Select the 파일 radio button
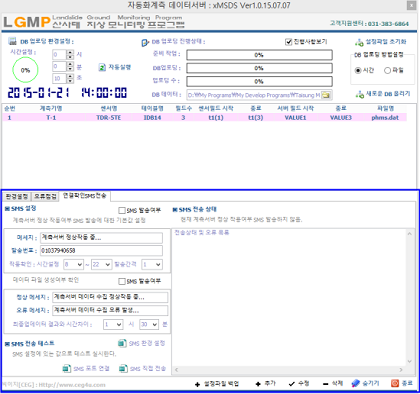420x394 pixels. click(x=387, y=70)
